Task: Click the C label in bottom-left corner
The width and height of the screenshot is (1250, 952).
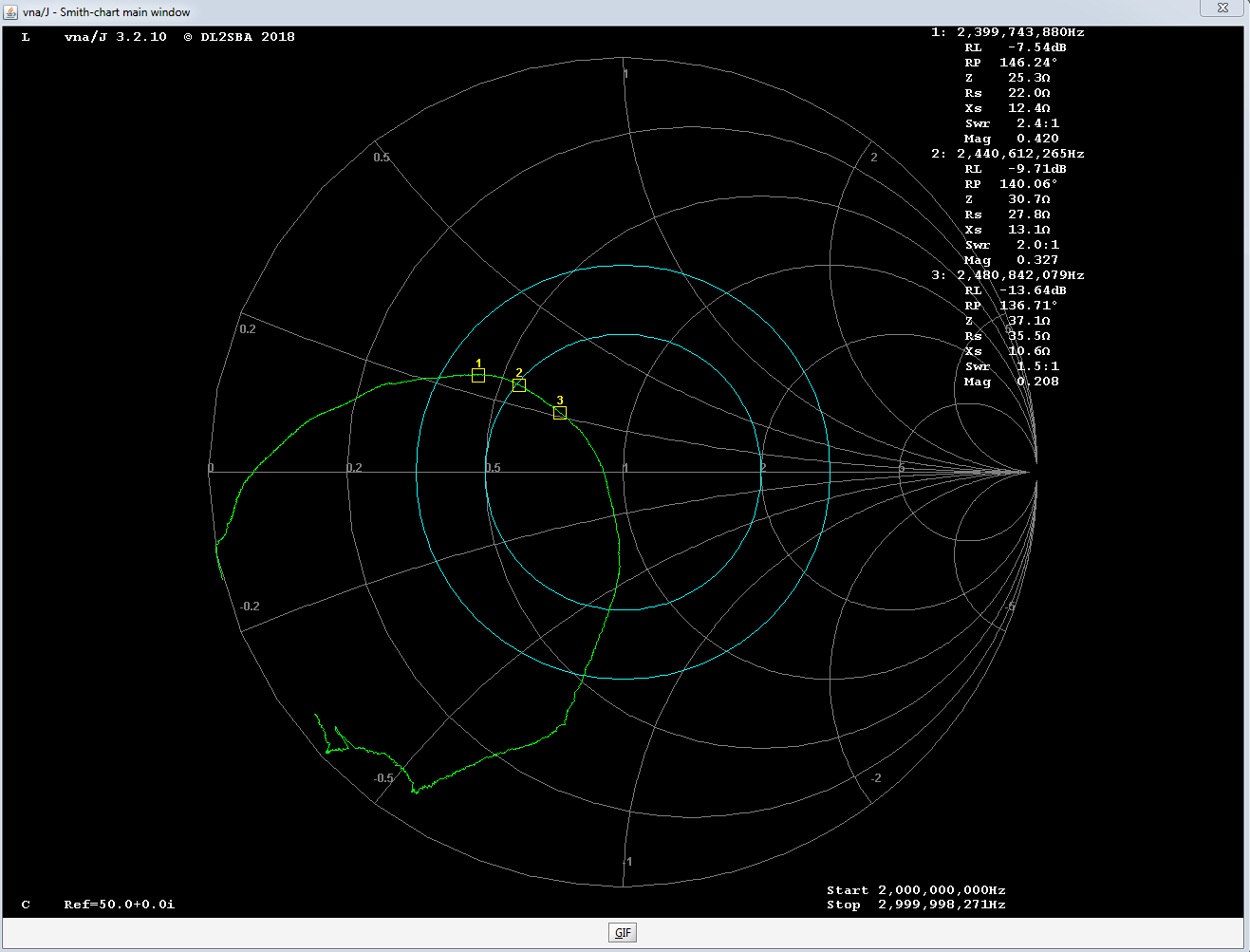Action: pyautogui.click(x=26, y=905)
